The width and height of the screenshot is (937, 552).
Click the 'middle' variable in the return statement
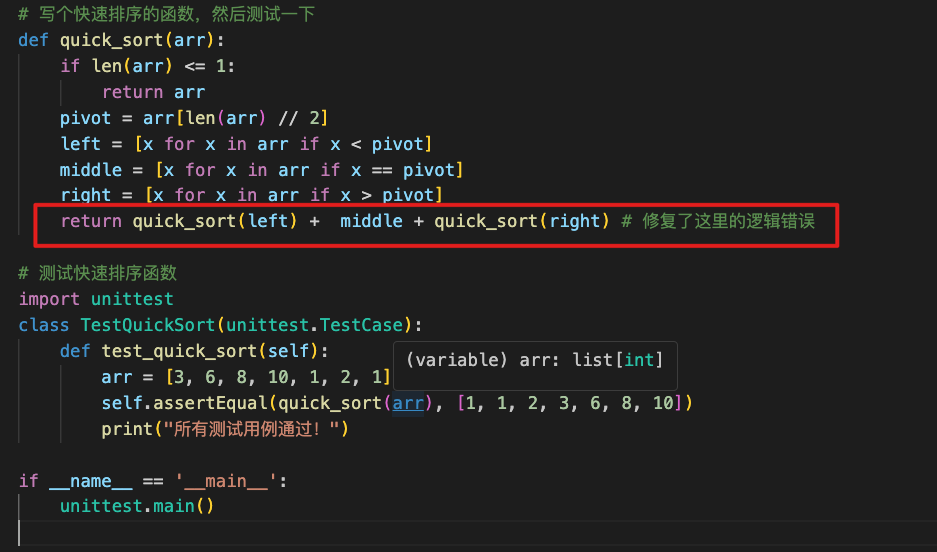point(371,221)
